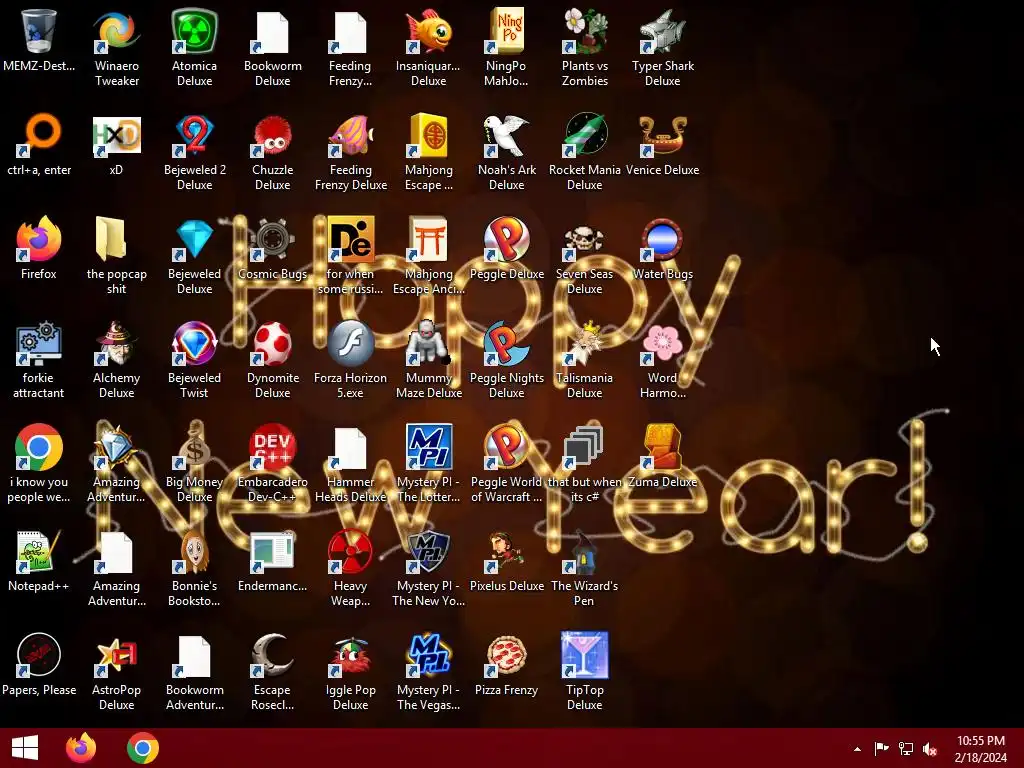Select Word Harmo... flower icon
This screenshot has height=768, width=1024.
662,343
